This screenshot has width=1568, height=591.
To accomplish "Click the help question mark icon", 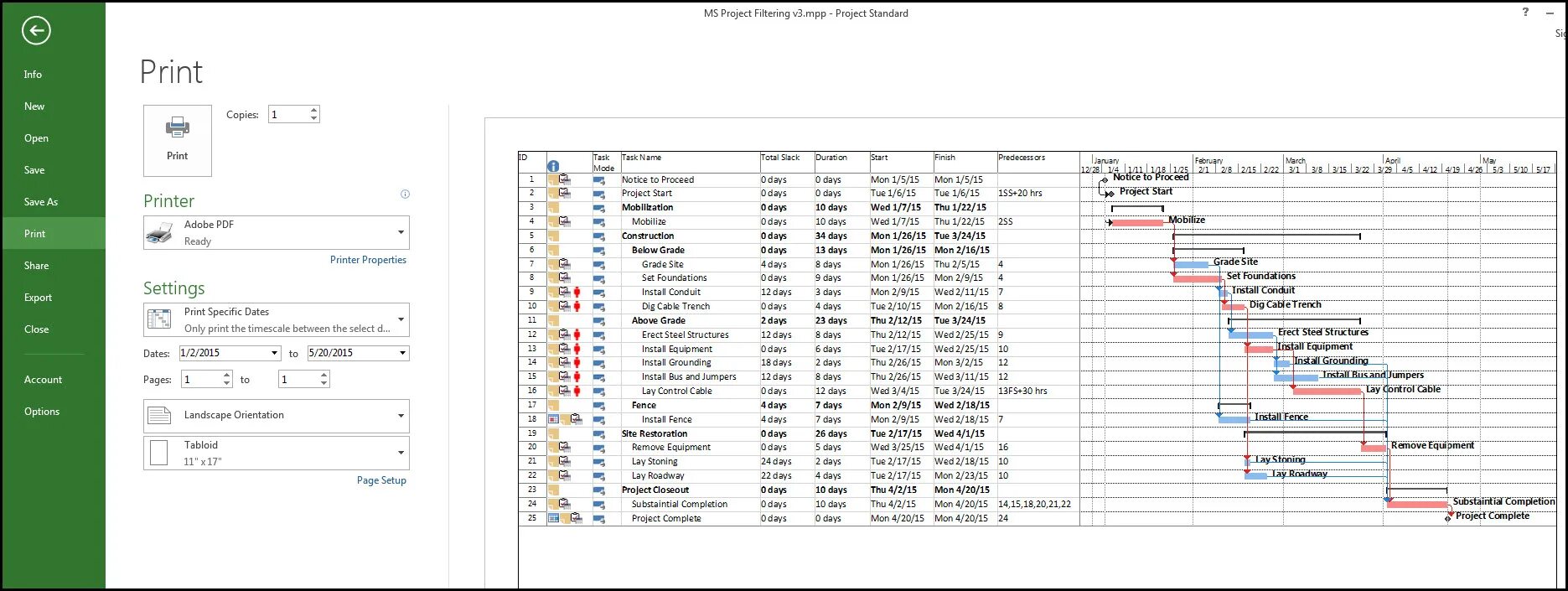I will coord(1525,12).
